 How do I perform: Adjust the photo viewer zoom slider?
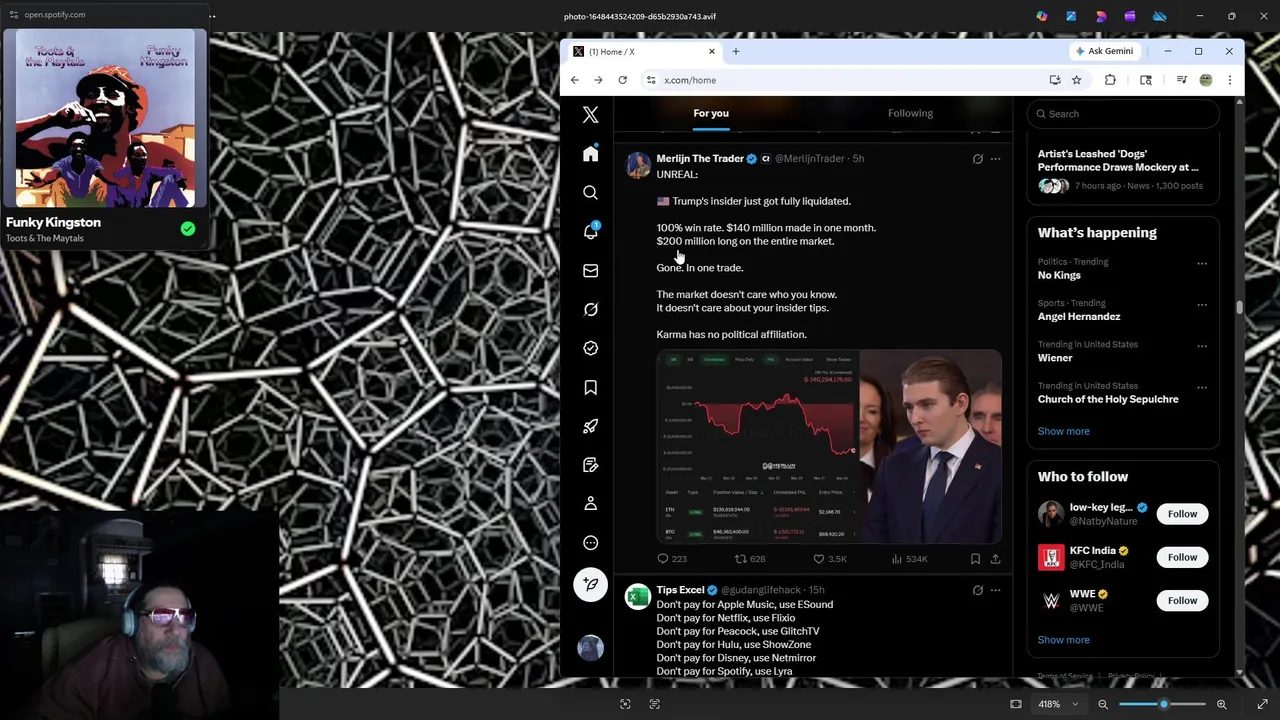point(1163,704)
